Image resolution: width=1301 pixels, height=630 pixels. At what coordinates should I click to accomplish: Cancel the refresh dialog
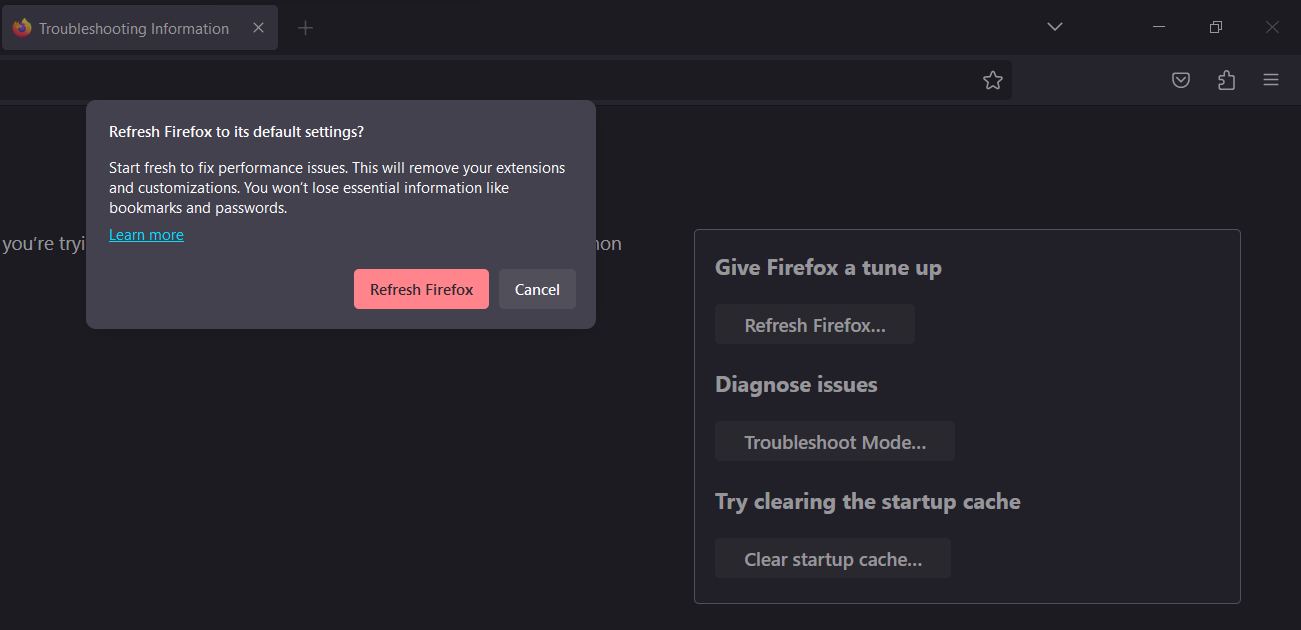coord(537,289)
